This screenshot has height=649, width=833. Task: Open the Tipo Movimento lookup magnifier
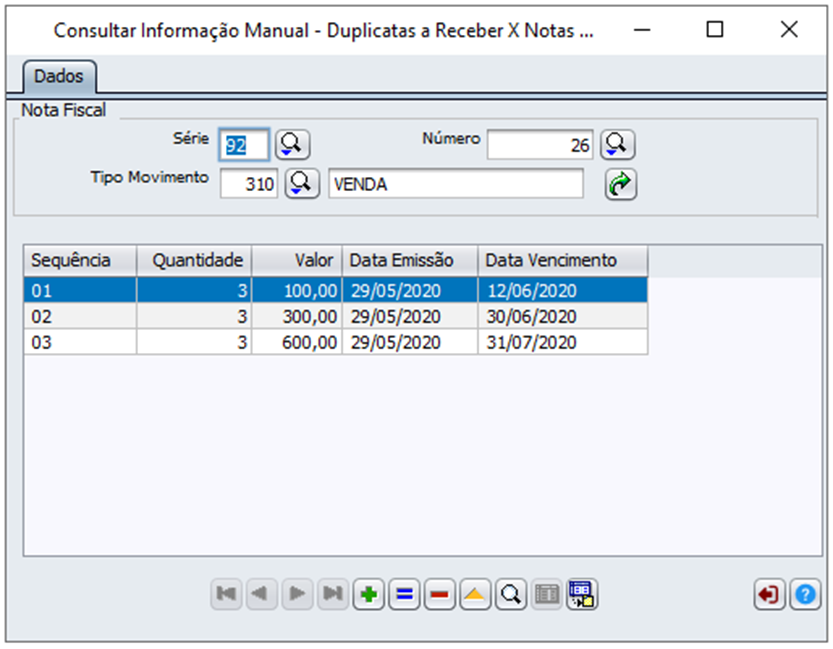click(302, 184)
